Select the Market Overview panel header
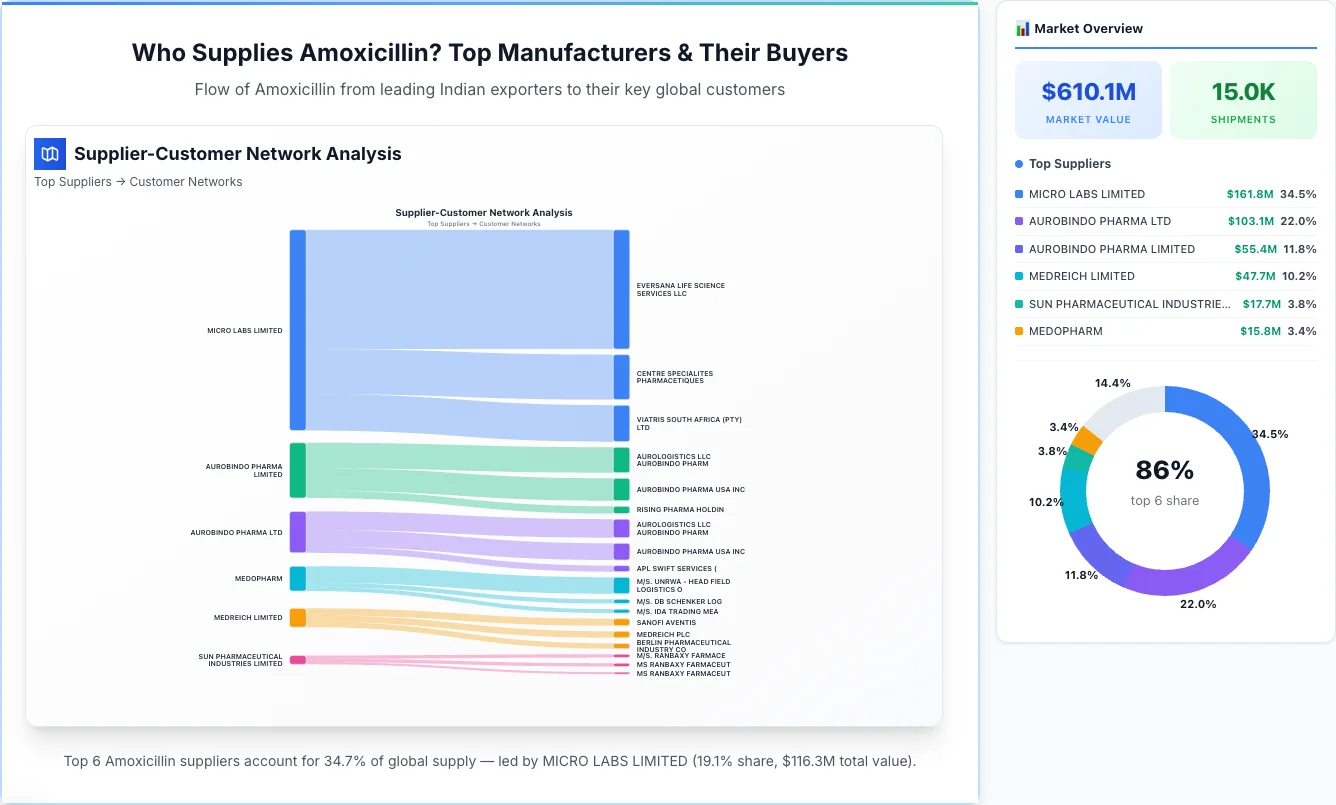1336x805 pixels. pos(1090,28)
